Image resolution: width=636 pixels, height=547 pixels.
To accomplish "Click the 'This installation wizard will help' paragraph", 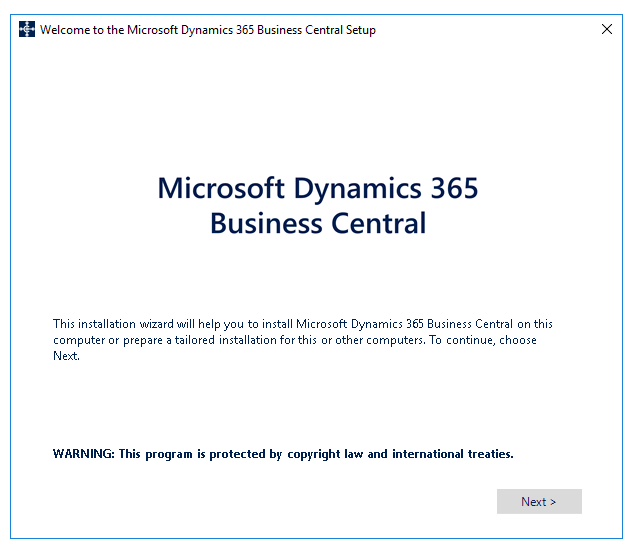I will tap(303, 340).
